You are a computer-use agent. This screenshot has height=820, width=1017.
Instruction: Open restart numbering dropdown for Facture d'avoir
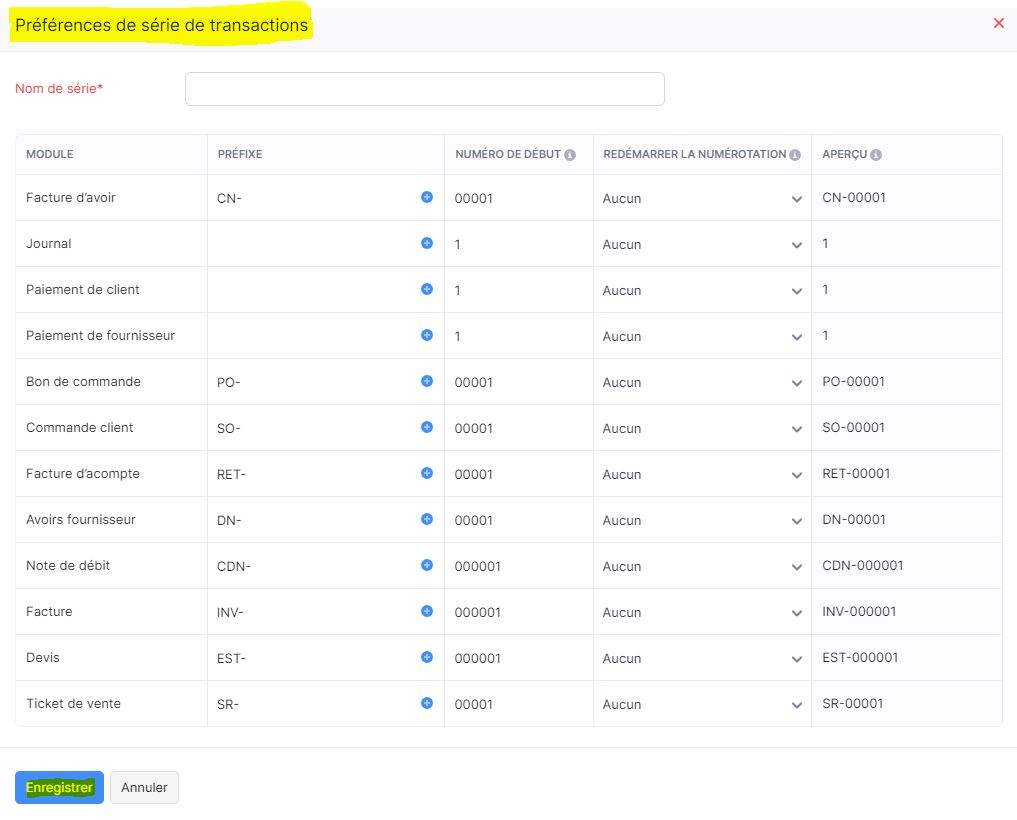pyautogui.click(x=702, y=199)
